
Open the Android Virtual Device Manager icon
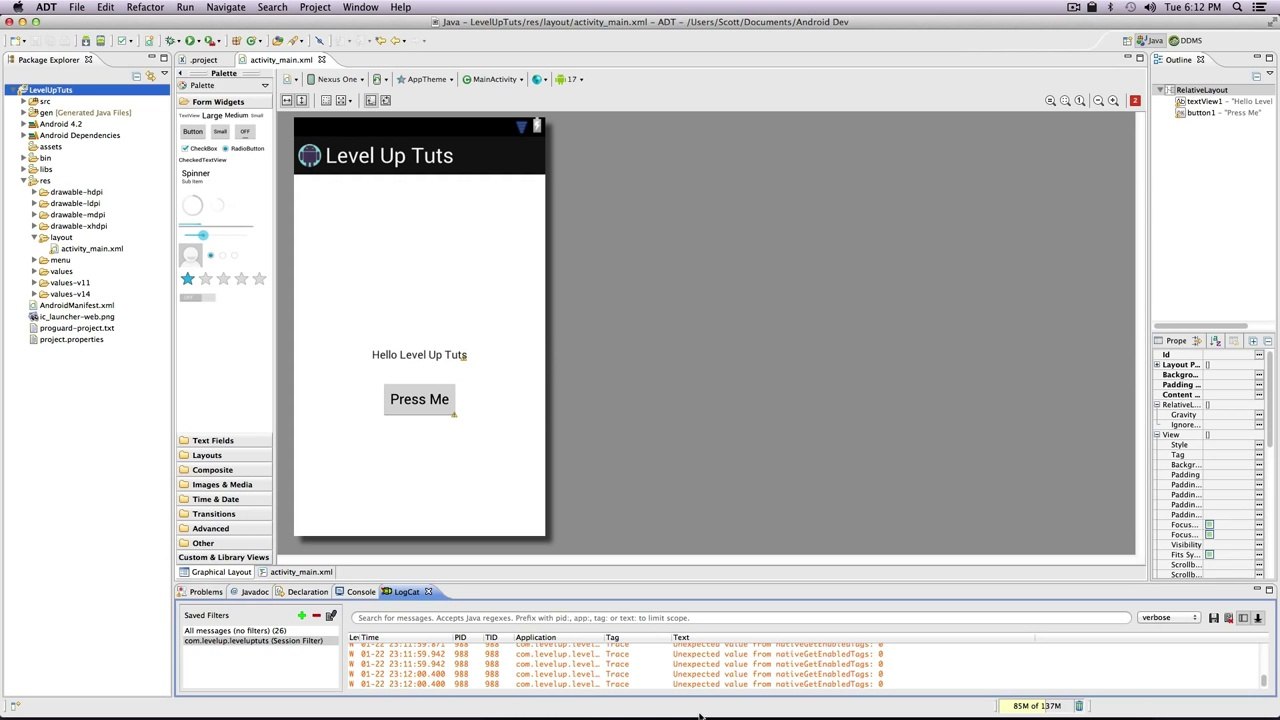[100, 41]
